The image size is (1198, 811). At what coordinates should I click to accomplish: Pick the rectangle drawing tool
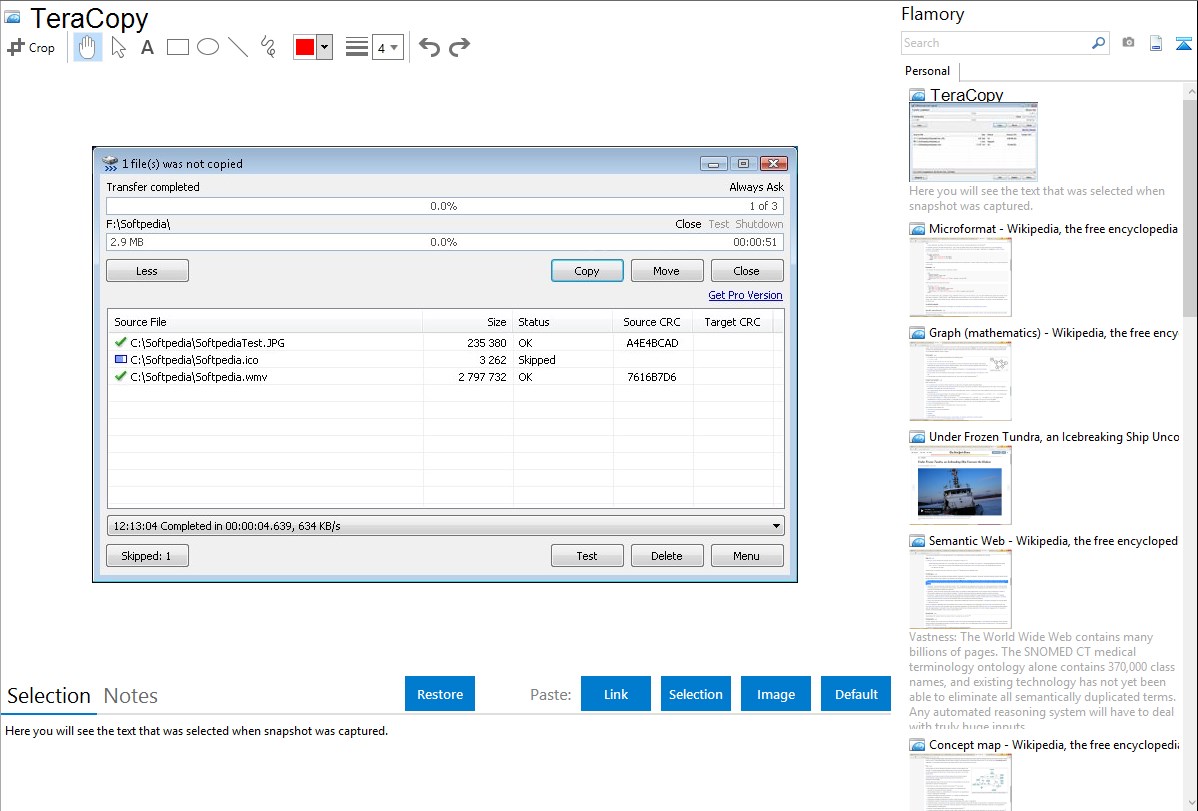tap(177, 47)
